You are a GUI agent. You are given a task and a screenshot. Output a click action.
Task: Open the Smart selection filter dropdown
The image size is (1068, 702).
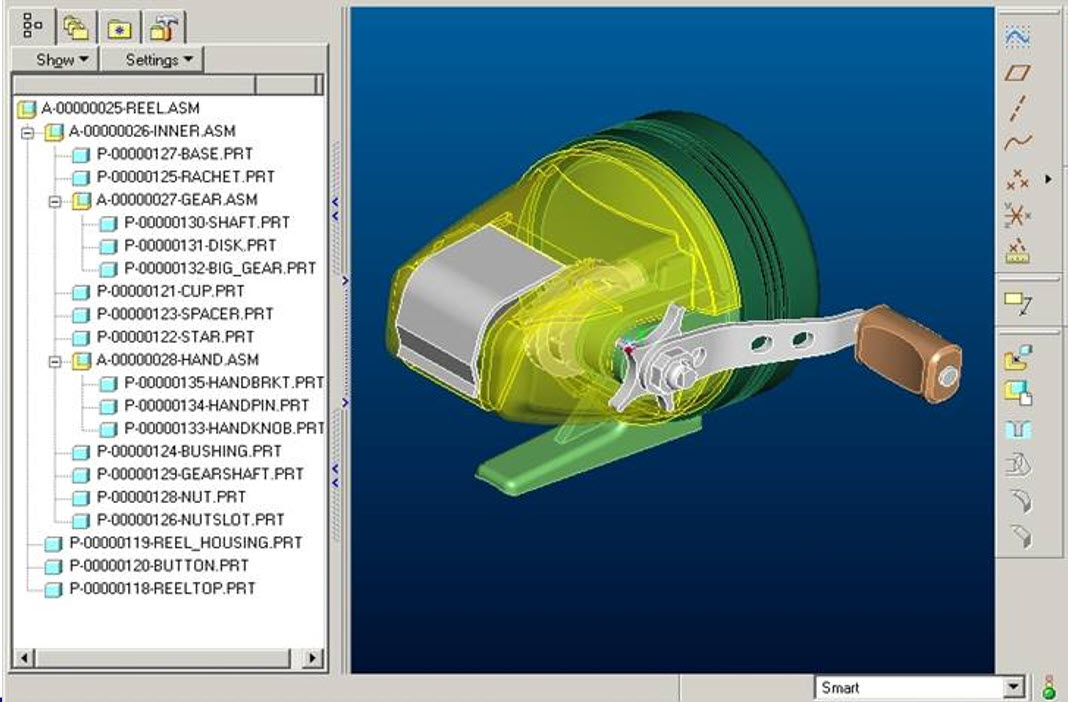1015,687
